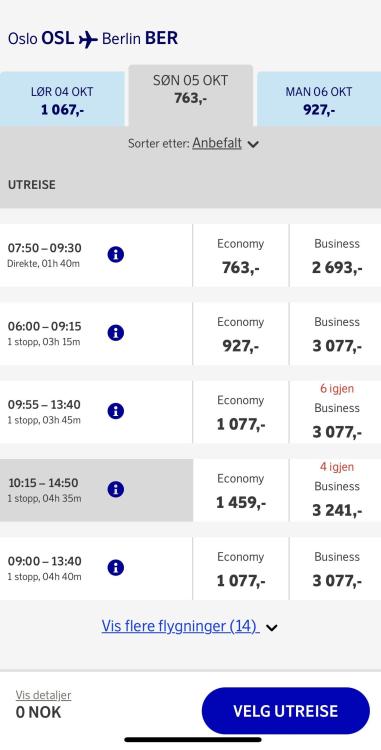The height and width of the screenshot is (750, 381).
Task: Open info icon for 09:55 – 13:40 flight
Action: click(x=116, y=411)
